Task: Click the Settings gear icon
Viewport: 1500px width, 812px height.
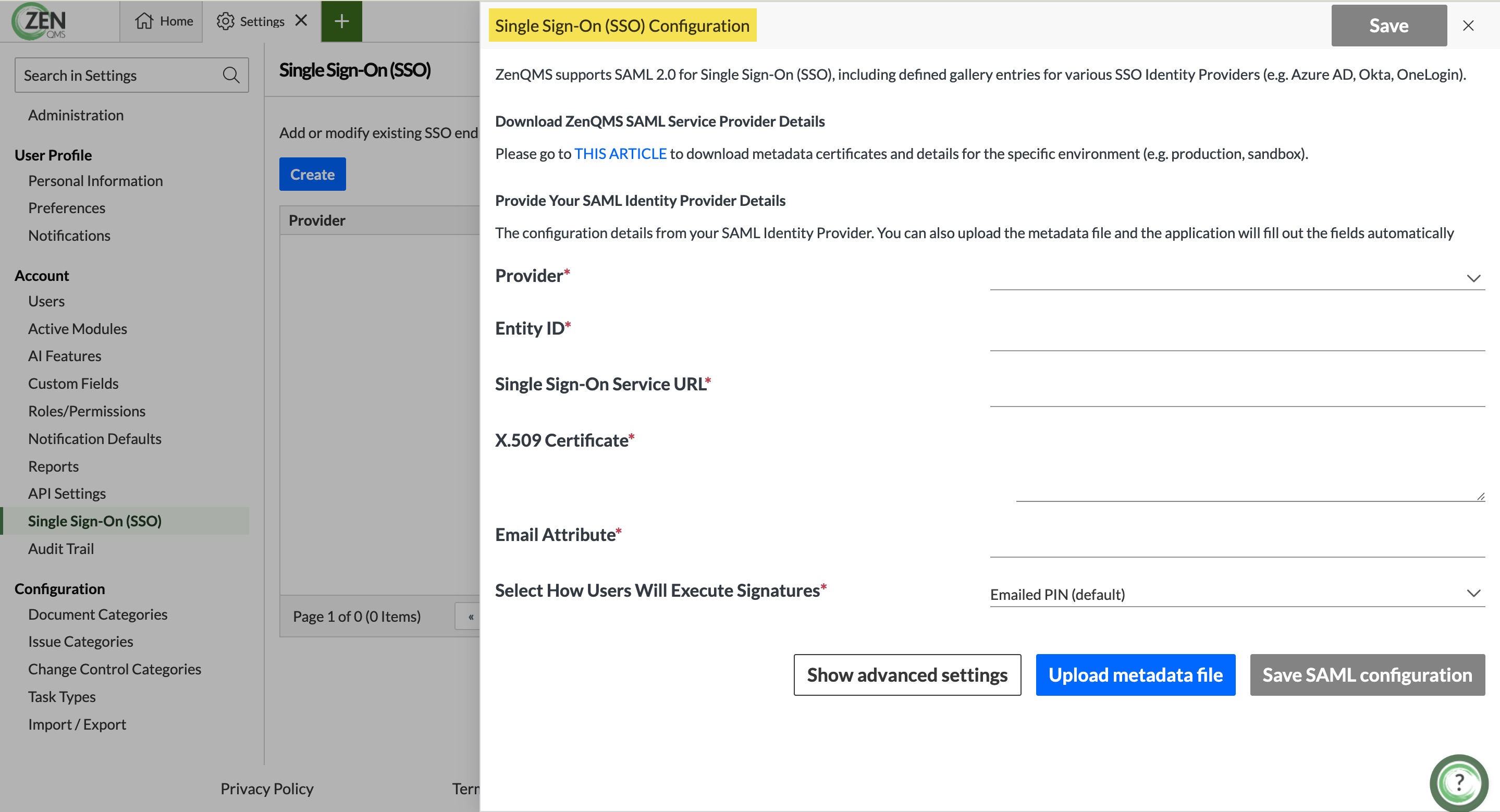Action: click(x=225, y=21)
